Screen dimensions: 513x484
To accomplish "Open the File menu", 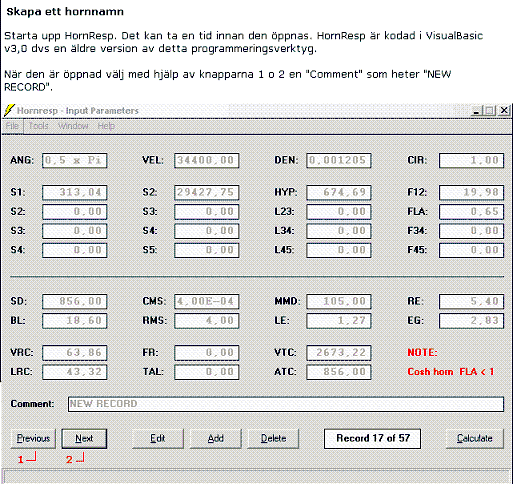I will (12, 126).
